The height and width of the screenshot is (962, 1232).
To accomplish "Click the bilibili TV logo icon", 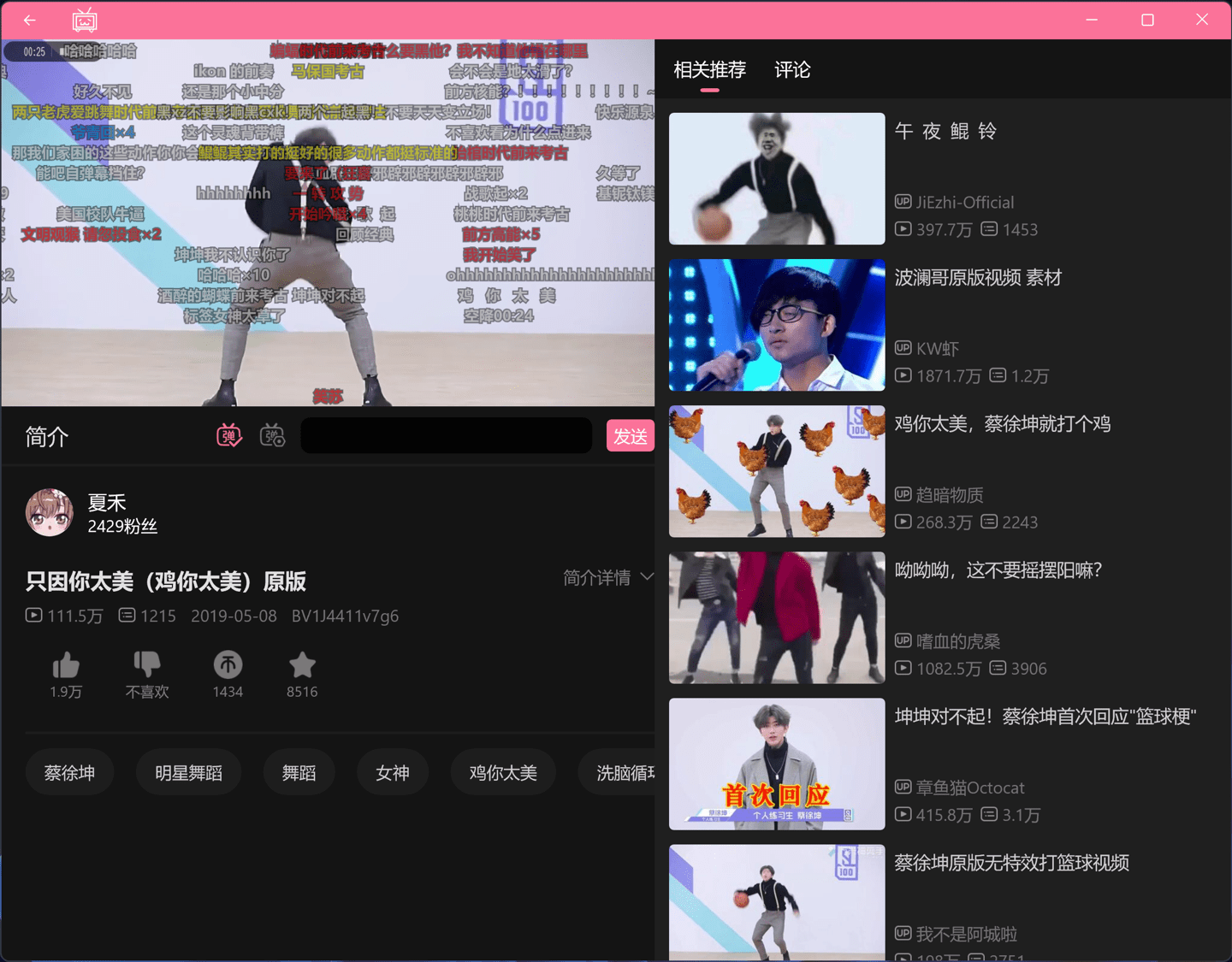I will (84, 20).
